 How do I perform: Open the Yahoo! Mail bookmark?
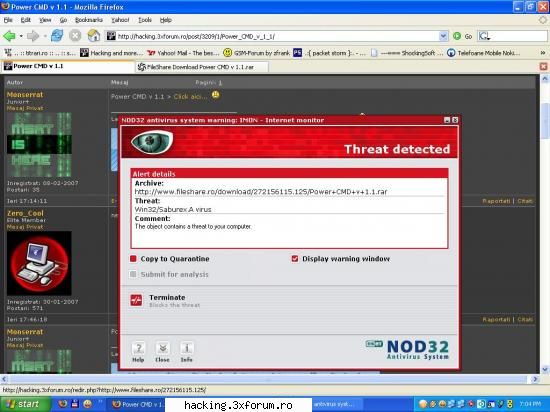183,53
